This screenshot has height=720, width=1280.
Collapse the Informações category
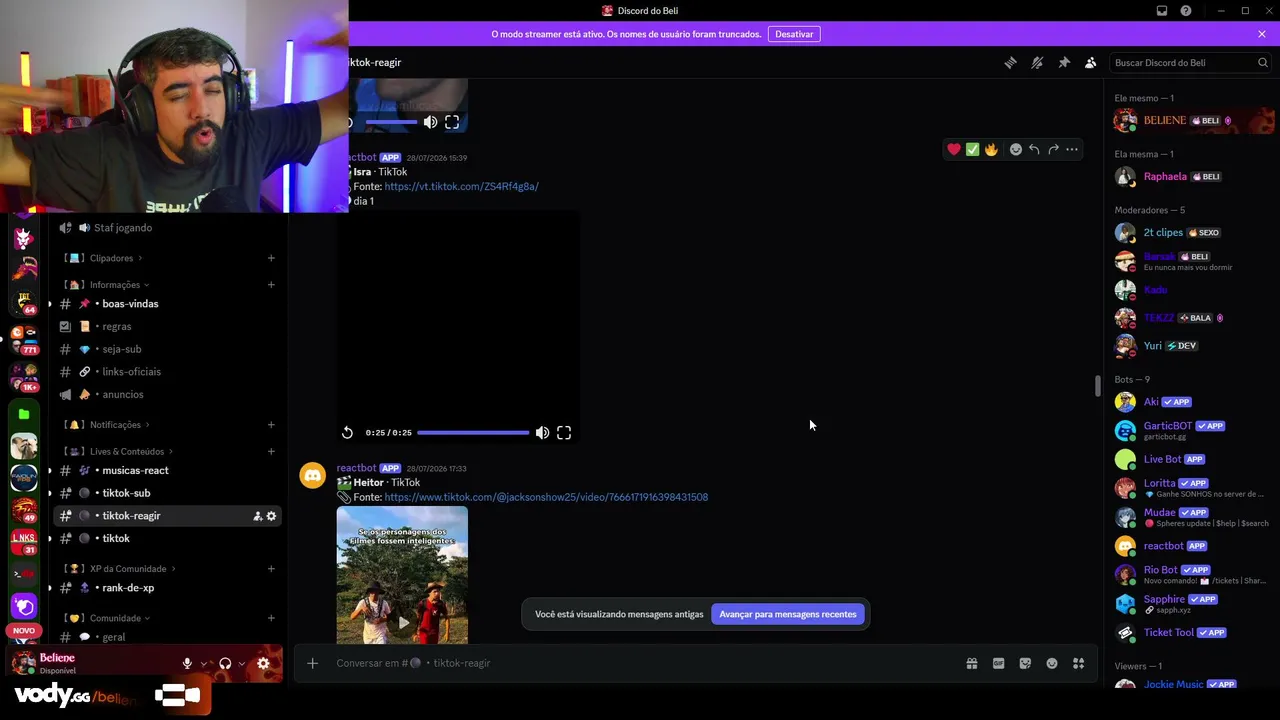pyautogui.click(x=115, y=285)
